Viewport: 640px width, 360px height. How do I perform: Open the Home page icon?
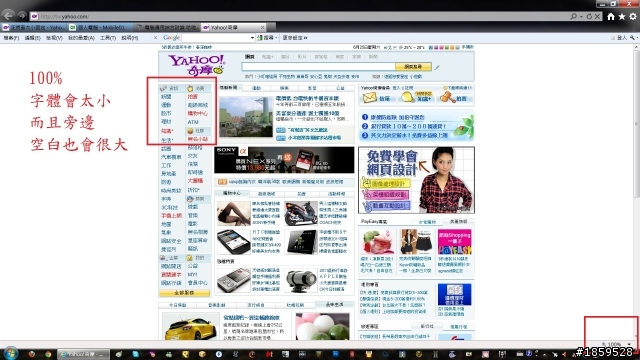tap(611, 16)
